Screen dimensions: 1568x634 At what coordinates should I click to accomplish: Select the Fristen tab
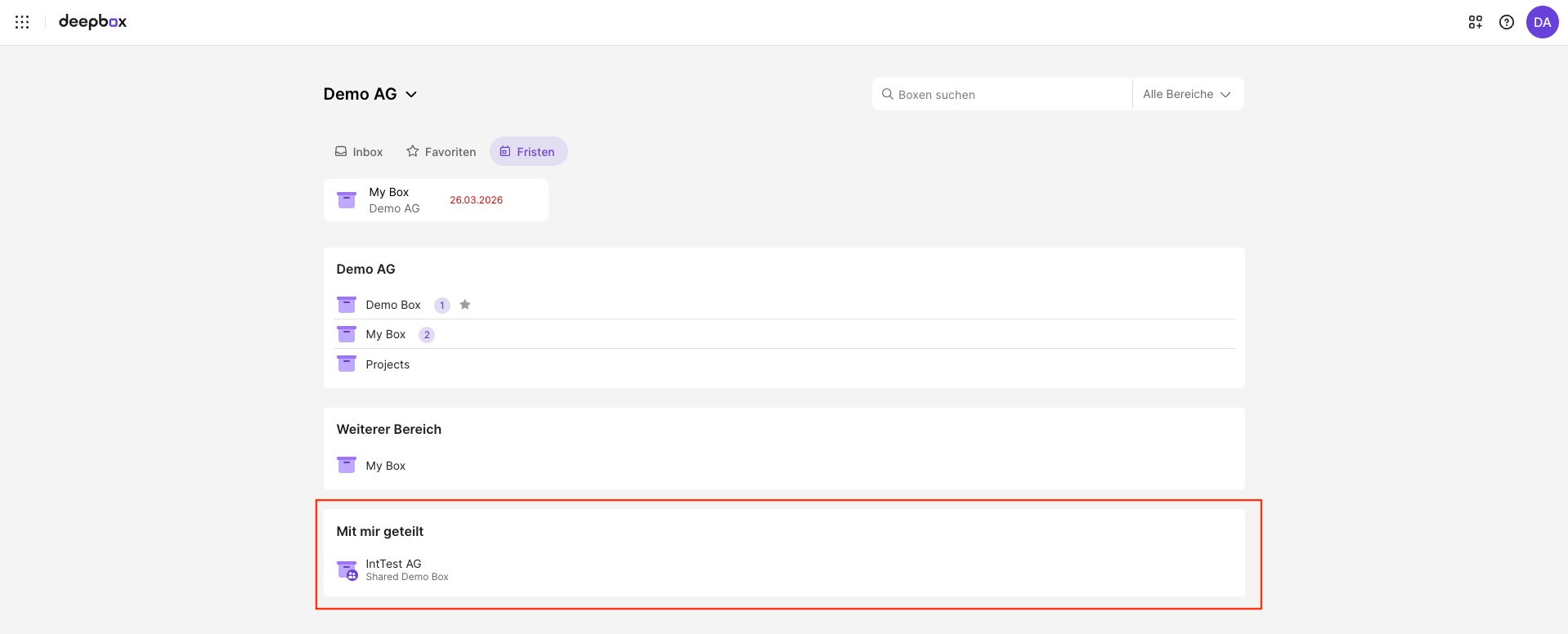click(528, 152)
